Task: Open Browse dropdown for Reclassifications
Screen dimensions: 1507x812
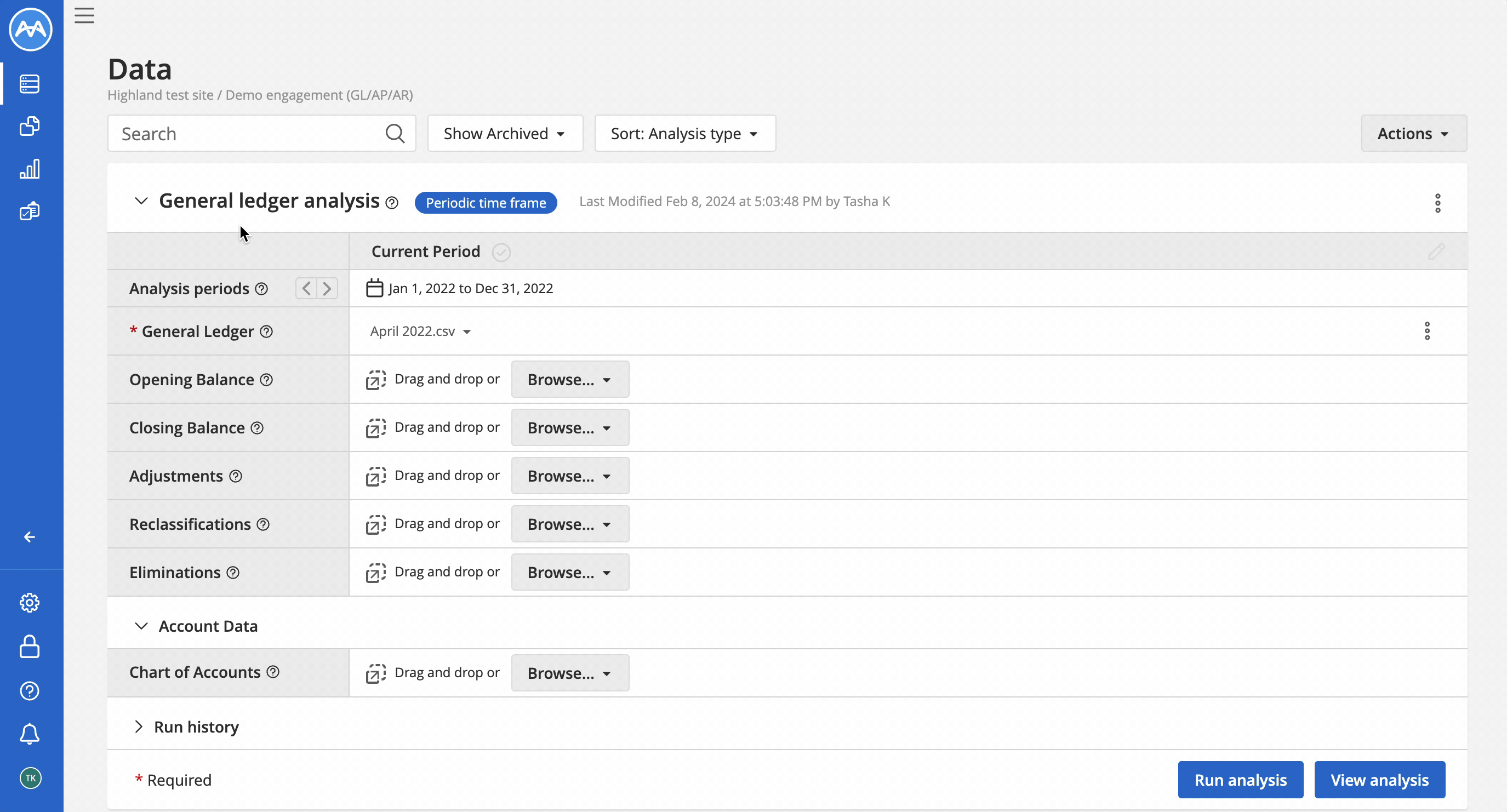Action: click(x=570, y=524)
